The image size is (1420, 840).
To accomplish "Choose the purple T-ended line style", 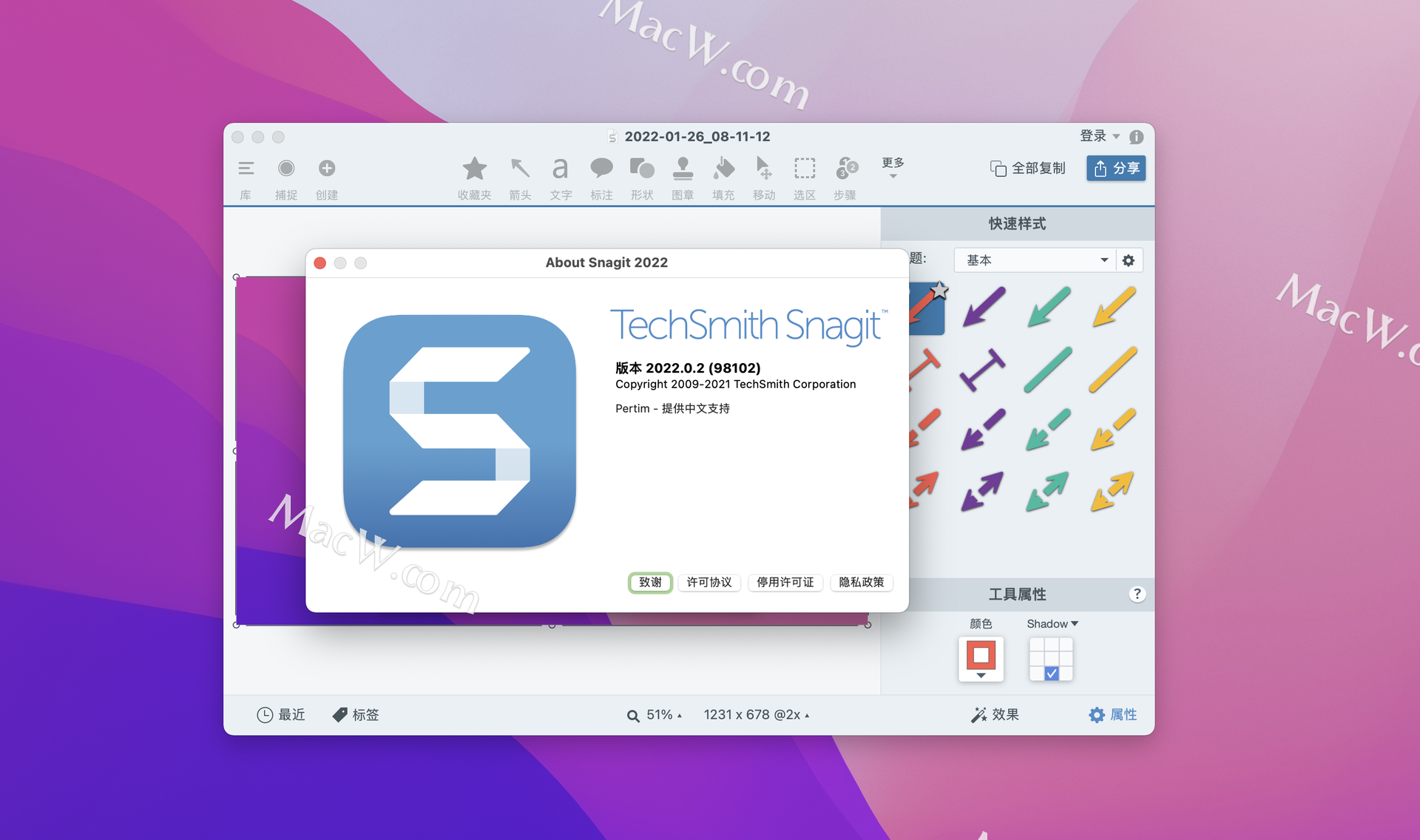I will (x=984, y=370).
